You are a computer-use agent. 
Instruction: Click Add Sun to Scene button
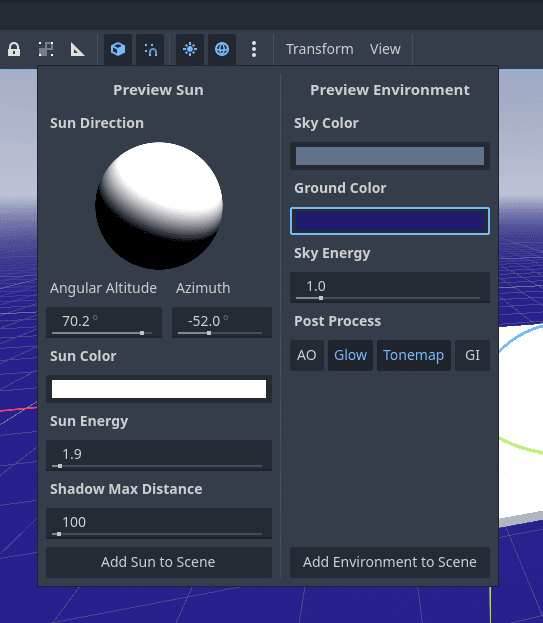tap(159, 562)
